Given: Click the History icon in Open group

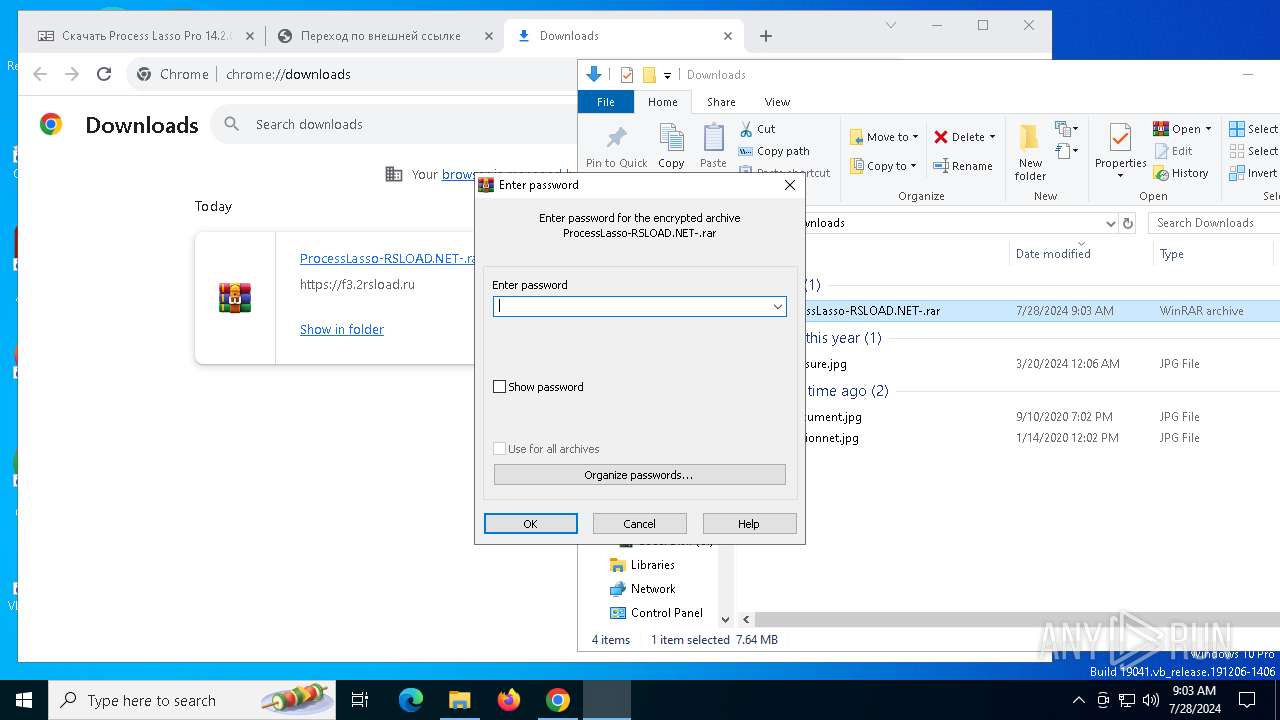Looking at the screenshot, I should 1161,173.
